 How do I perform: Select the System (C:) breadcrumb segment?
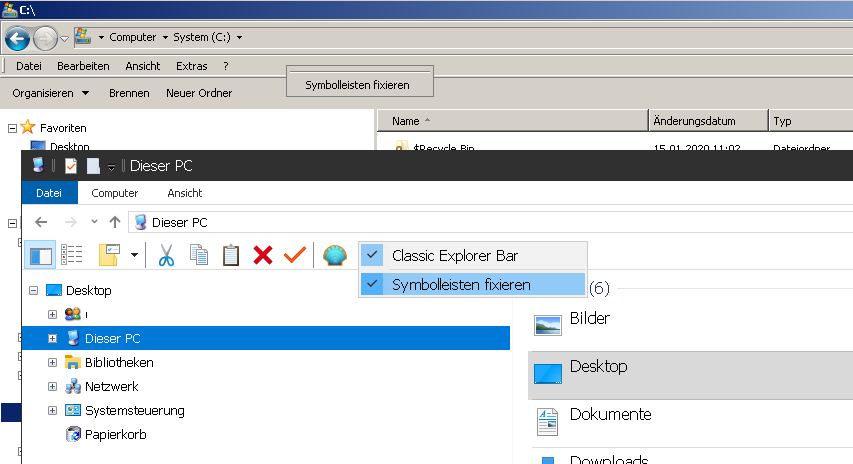pos(201,37)
